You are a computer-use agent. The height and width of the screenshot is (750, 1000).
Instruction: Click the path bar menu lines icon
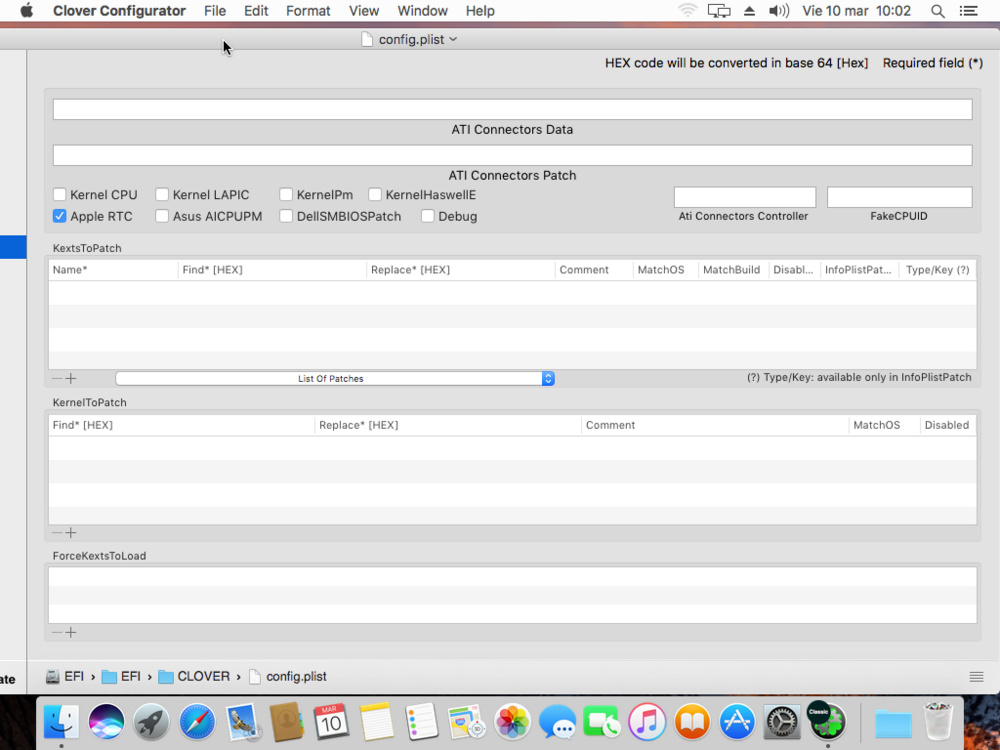[x=976, y=677]
